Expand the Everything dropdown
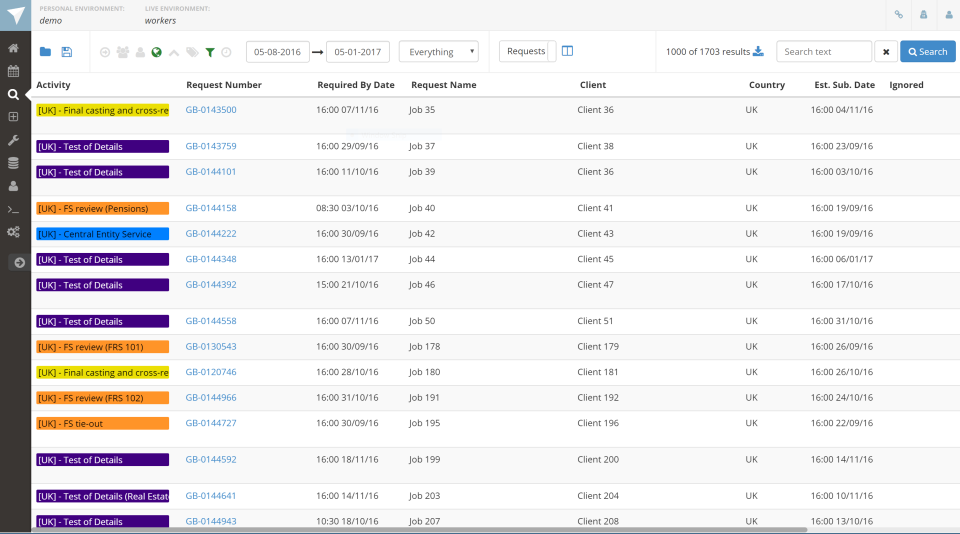 pyautogui.click(x=438, y=52)
